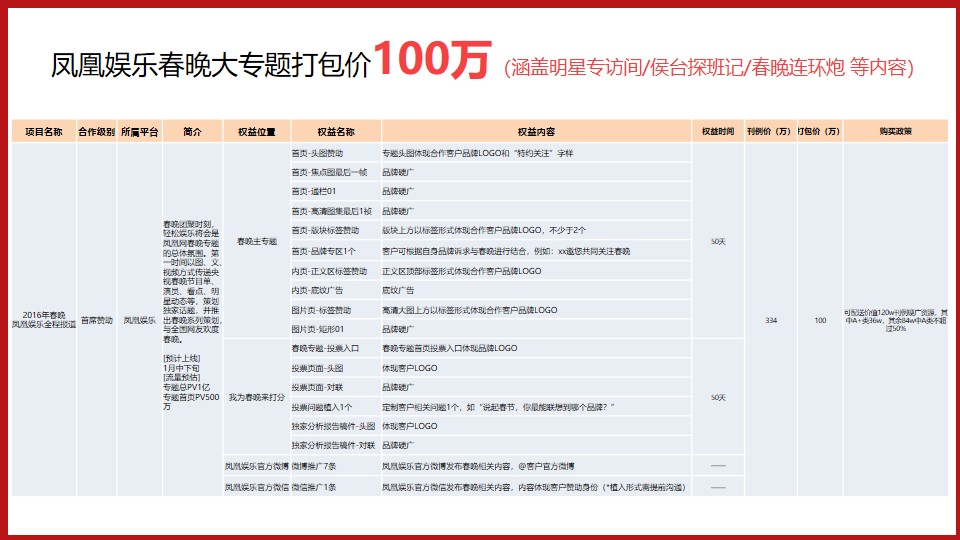Click the 项目名称 column header

43,132
